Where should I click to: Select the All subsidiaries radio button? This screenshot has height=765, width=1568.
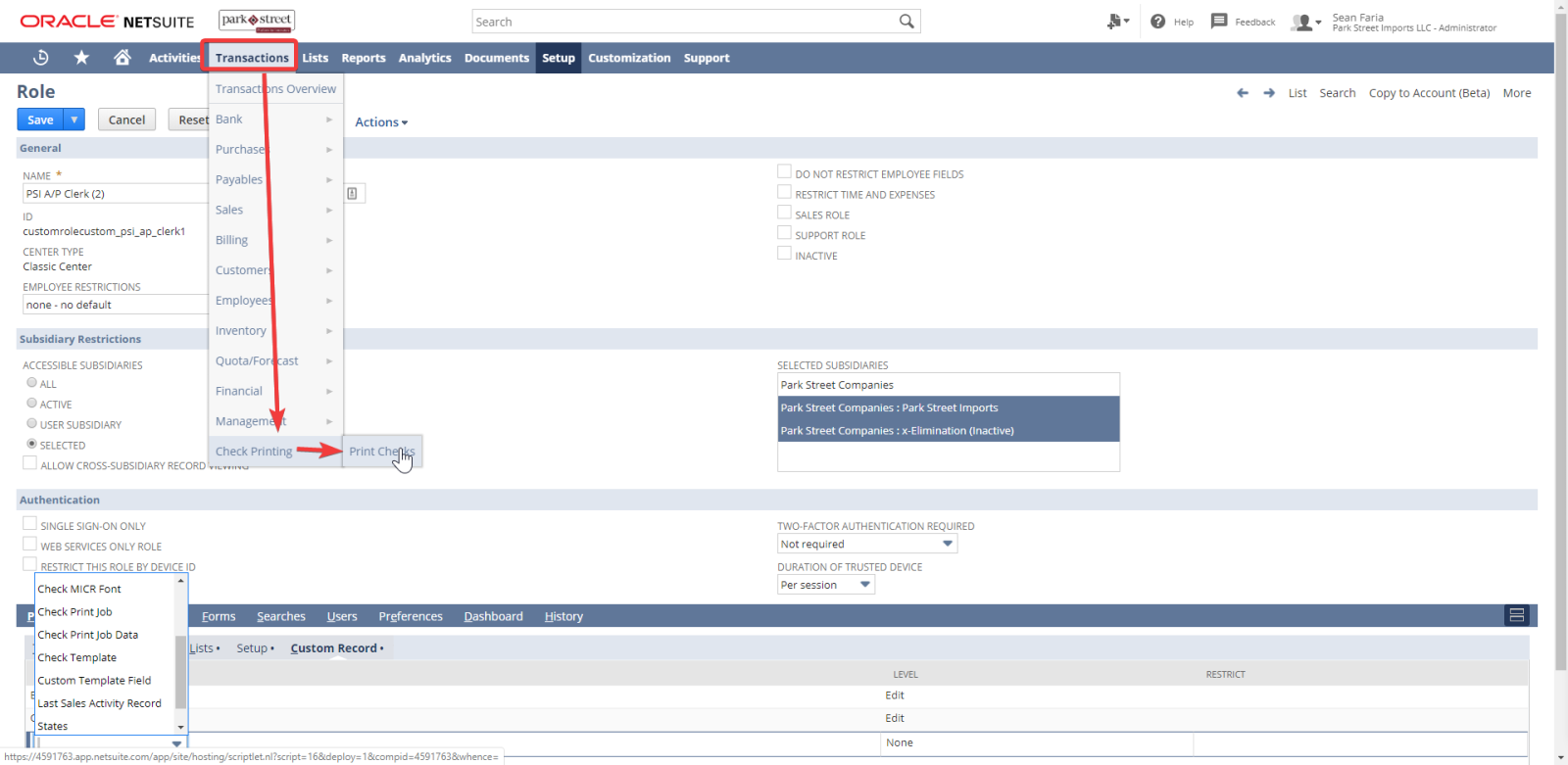click(31, 383)
